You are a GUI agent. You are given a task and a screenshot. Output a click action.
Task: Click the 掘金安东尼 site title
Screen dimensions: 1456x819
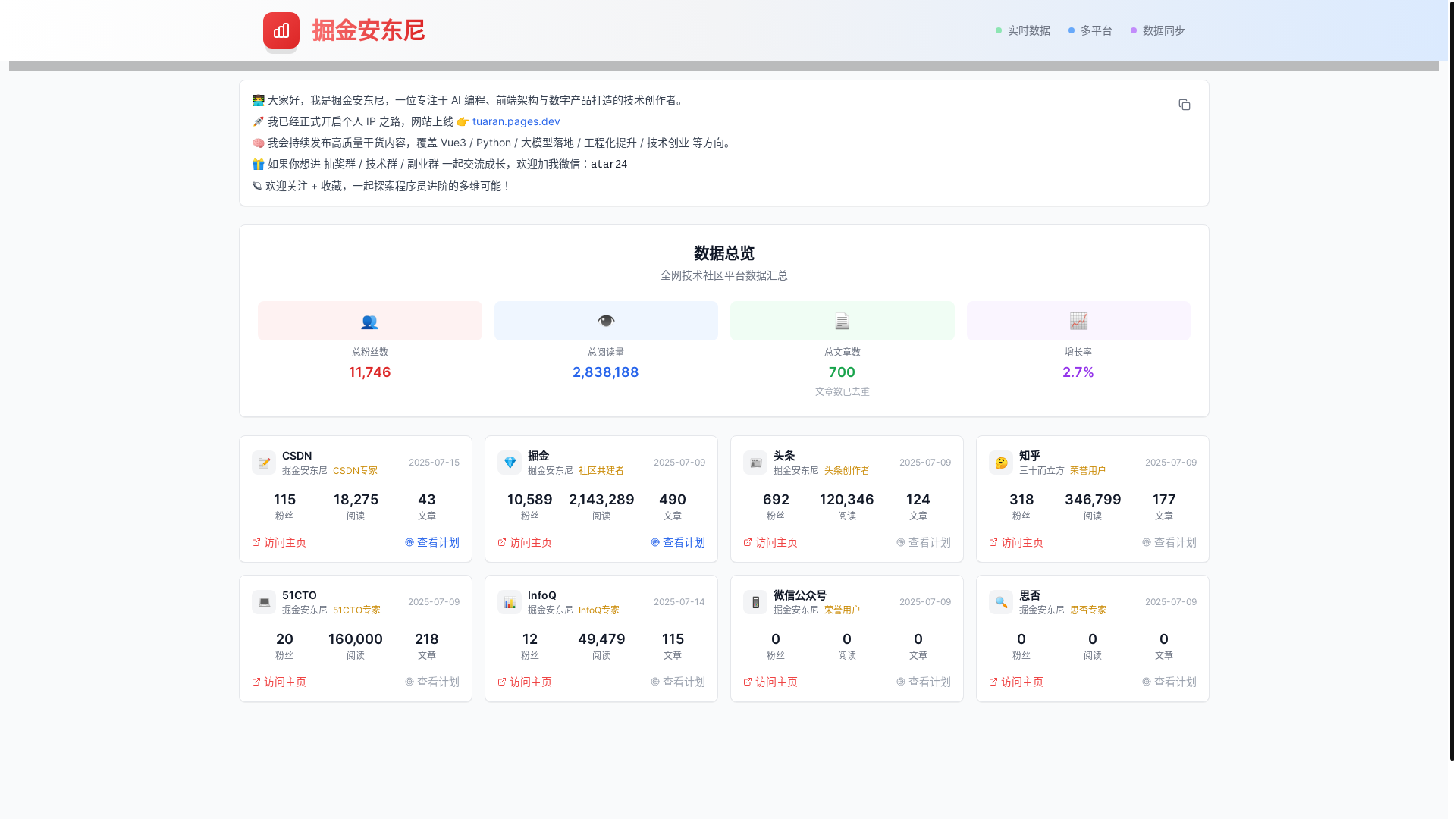369,30
